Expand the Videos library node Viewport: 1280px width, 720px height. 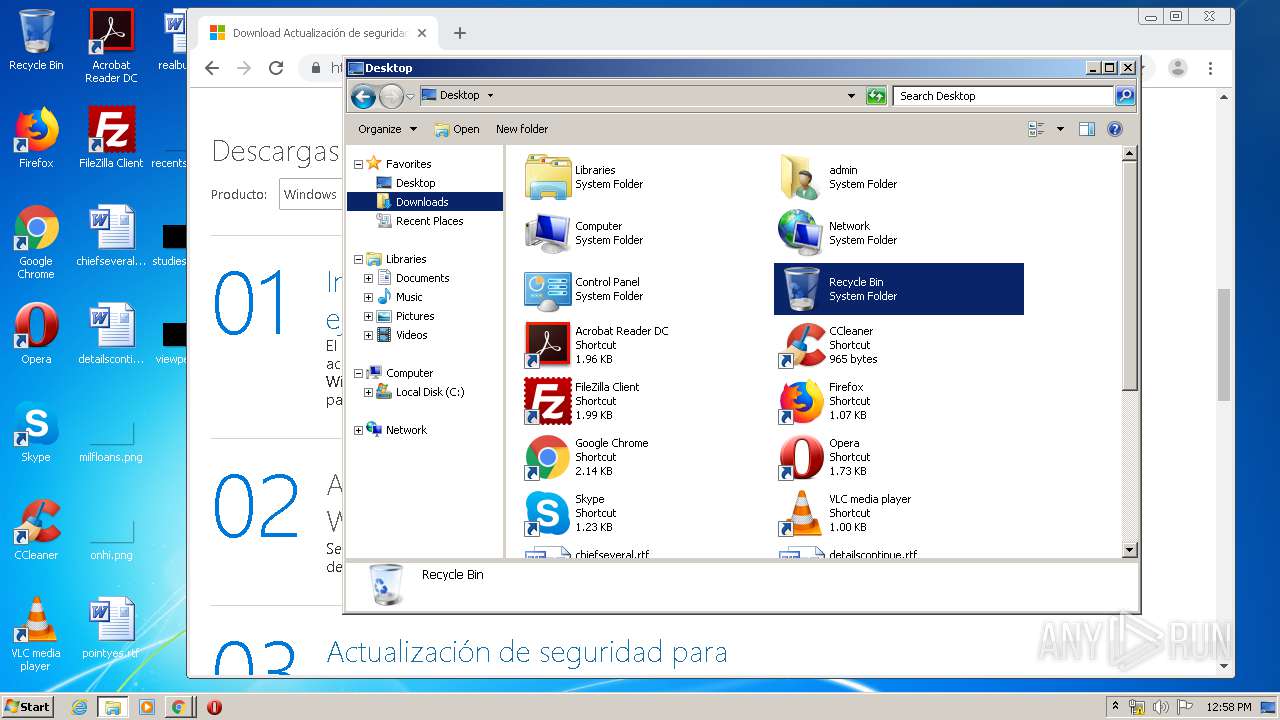pos(368,335)
